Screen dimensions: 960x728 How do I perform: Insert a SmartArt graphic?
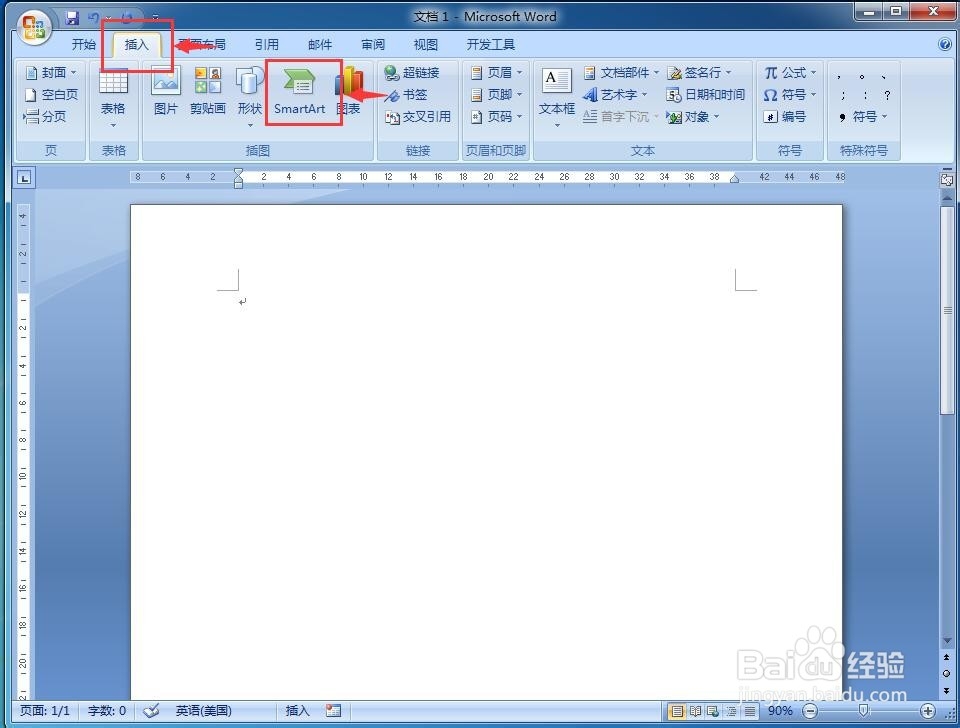click(x=299, y=92)
